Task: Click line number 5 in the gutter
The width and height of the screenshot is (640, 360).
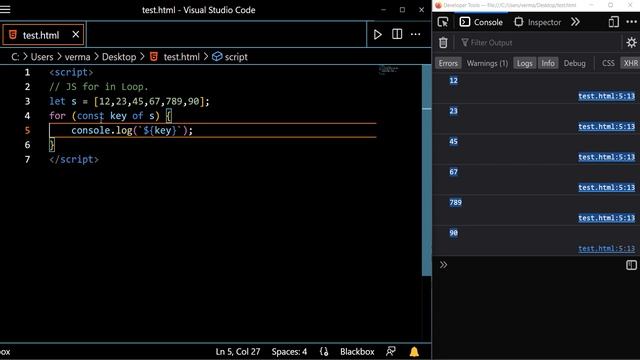Action: (x=27, y=130)
